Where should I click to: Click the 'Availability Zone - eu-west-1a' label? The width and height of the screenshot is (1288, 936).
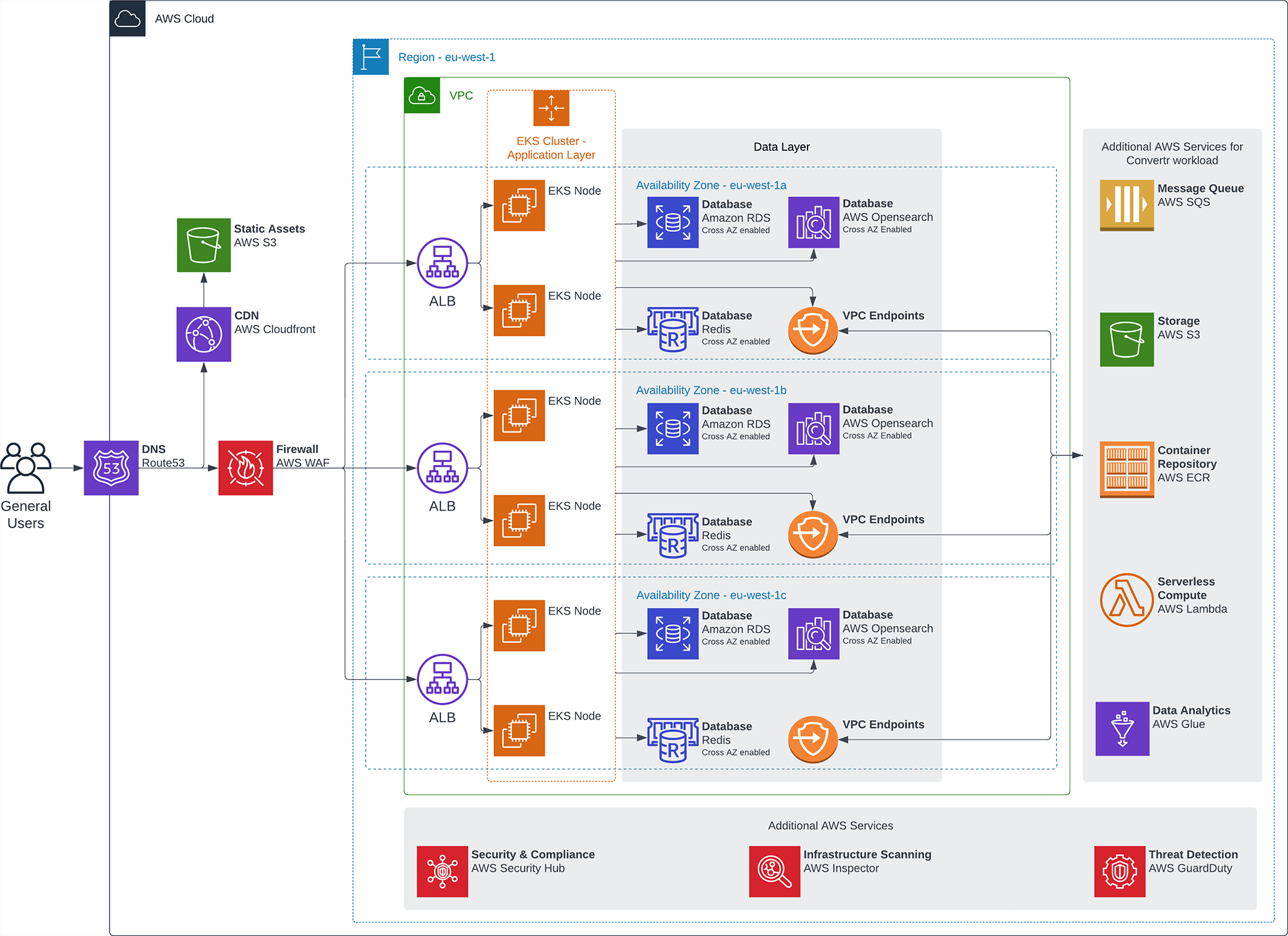coord(711,186)
